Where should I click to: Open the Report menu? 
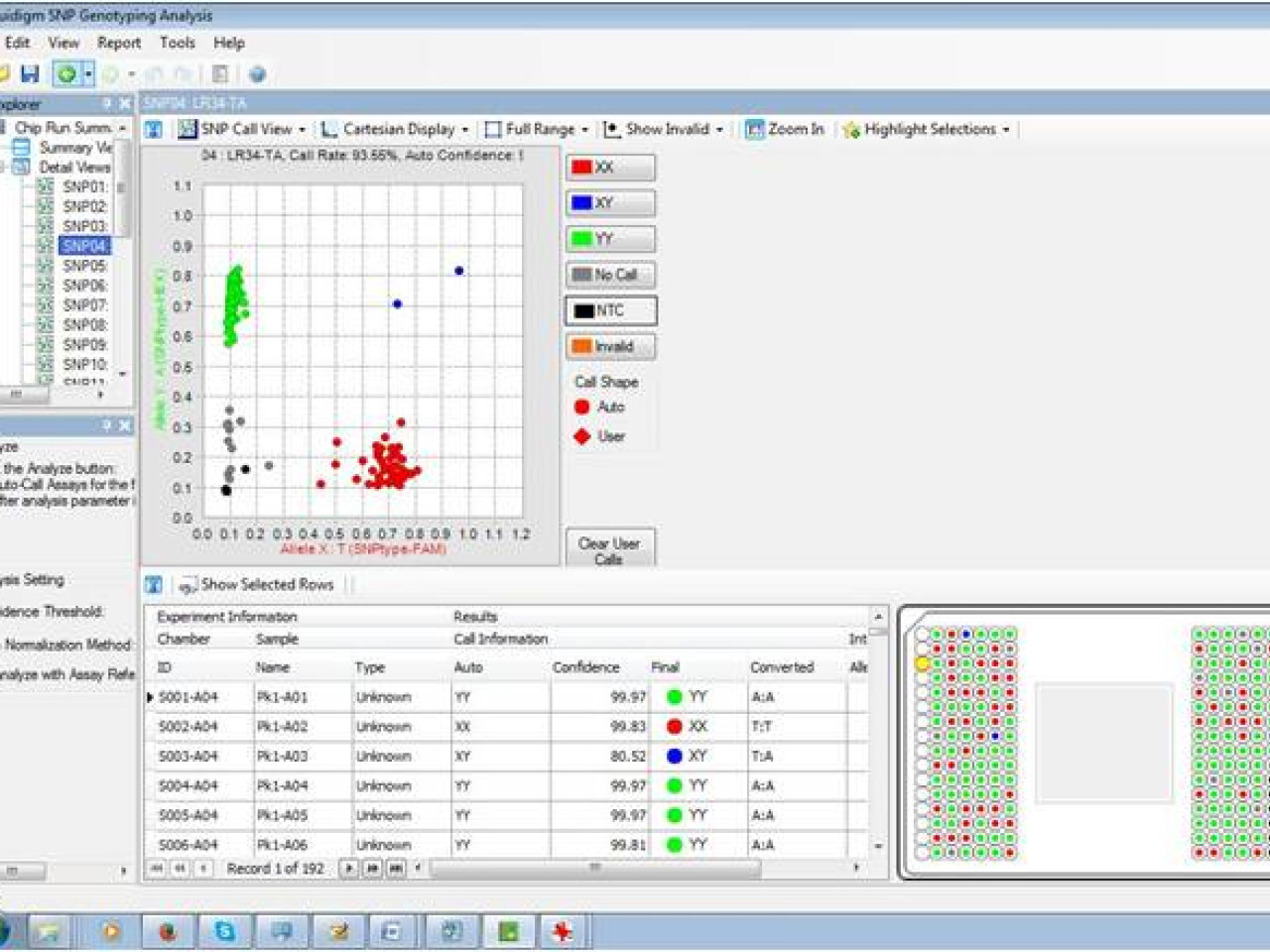point(119,43)
